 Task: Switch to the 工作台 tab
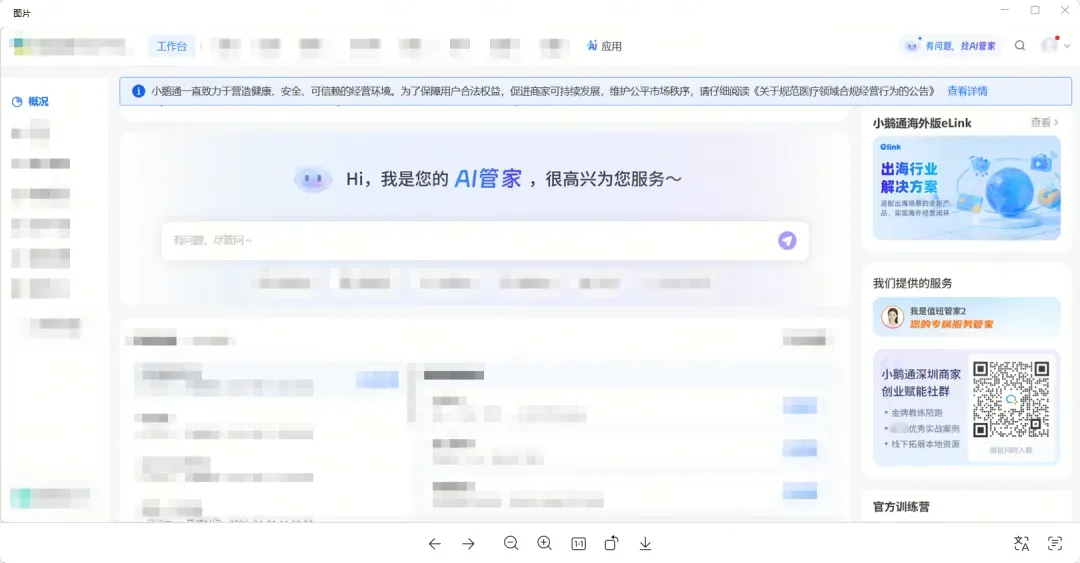[x=171, y=46]
